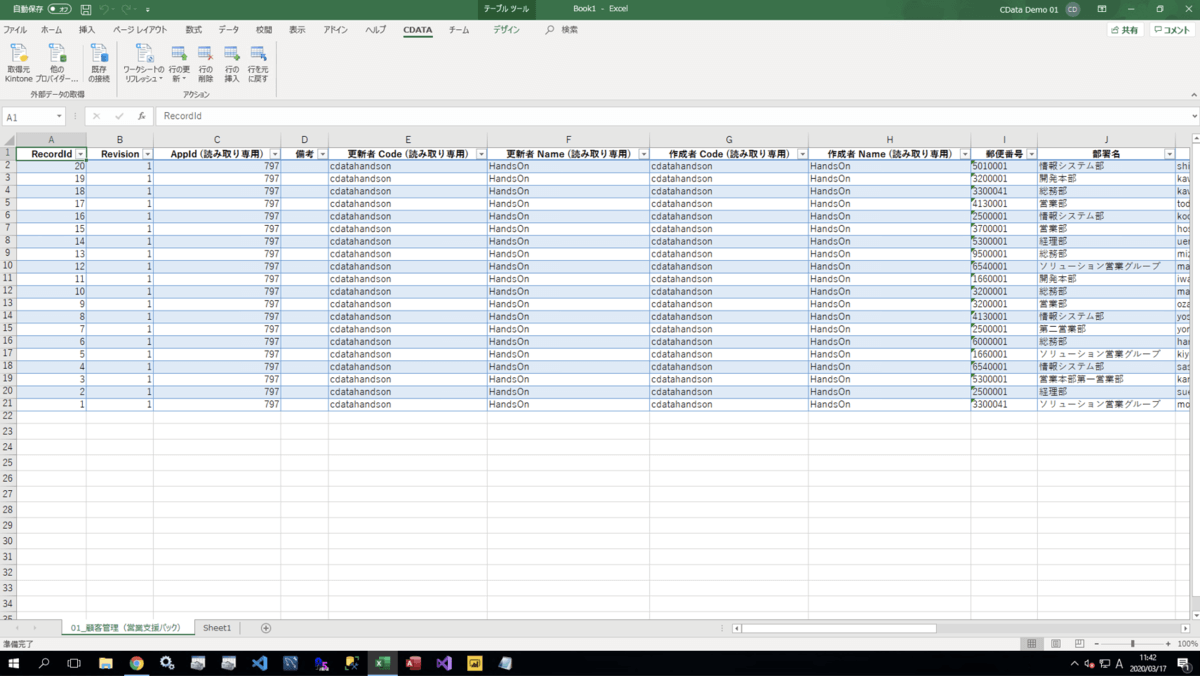Open File Explorer from taskbar
This screenshot has width=1200, height=676.
(105, 663)
